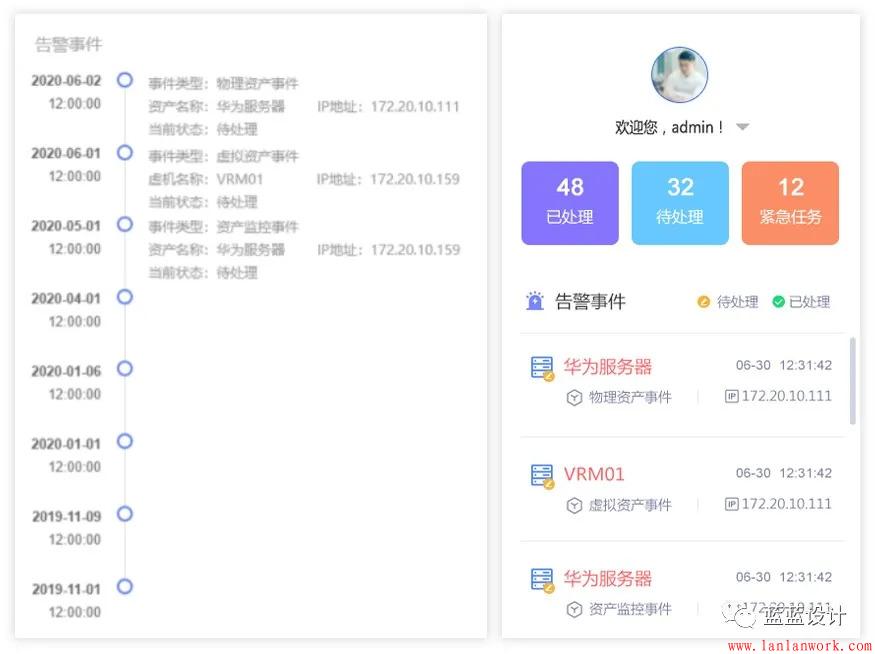Toggle the 待处理 orange status filter
The height and width of the screenshot is (654, 875).
click(x=727, y=302)
